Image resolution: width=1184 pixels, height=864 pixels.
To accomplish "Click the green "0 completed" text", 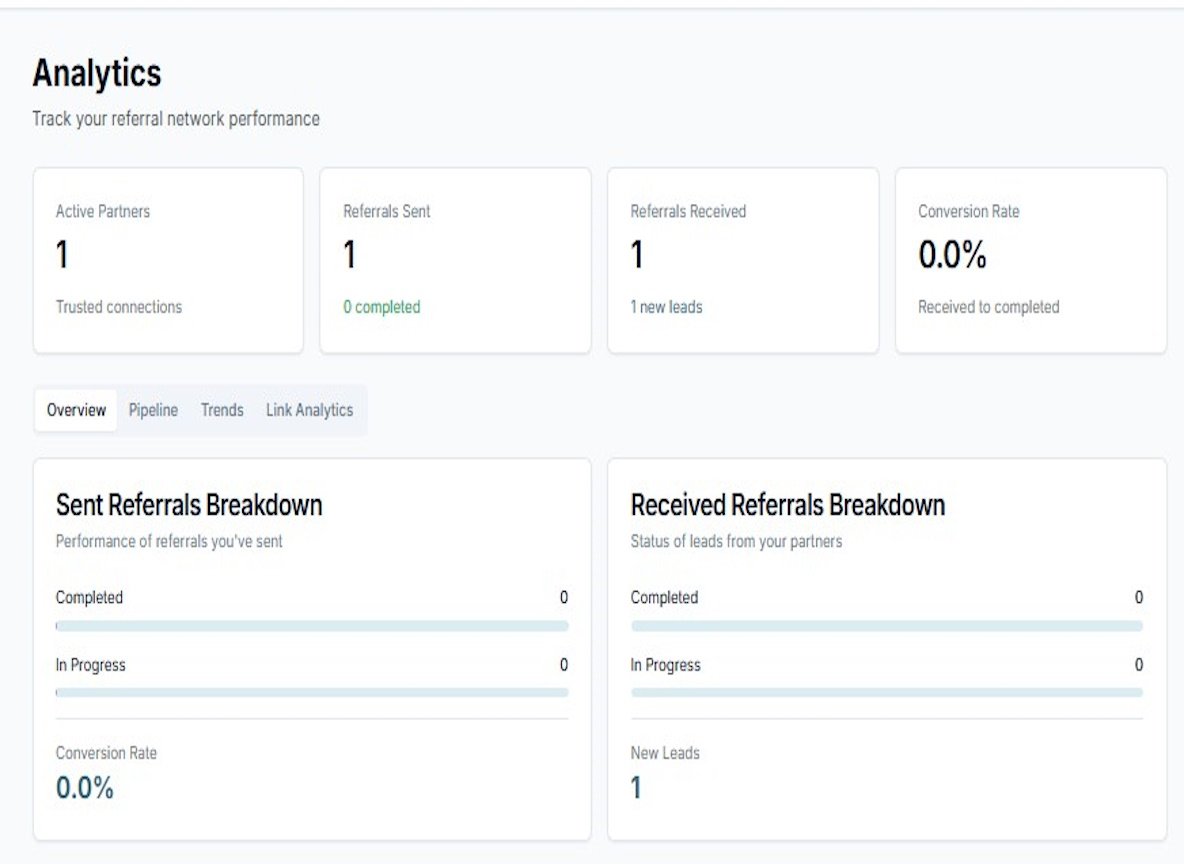I will (381, 307).
